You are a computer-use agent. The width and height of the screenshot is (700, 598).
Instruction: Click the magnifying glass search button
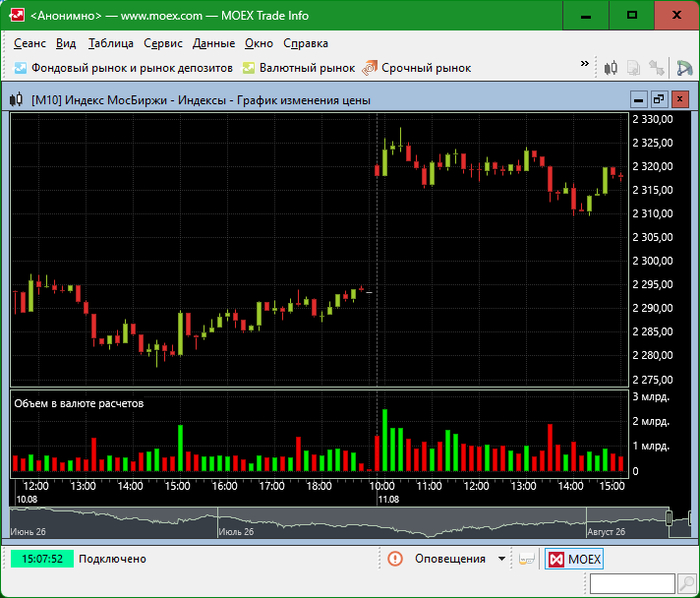click(x=686, y=584)
